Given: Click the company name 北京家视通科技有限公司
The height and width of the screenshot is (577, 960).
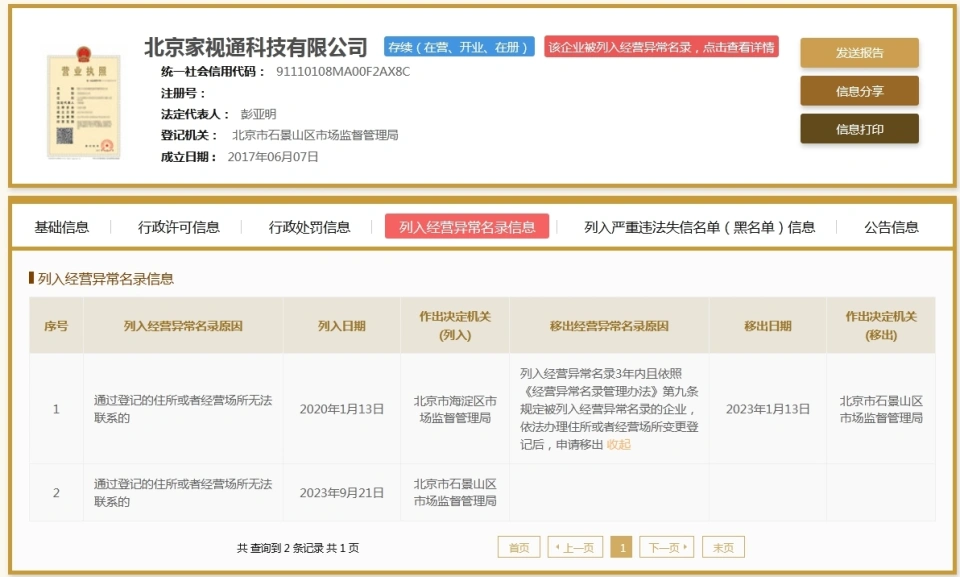Looking at the screenshot, I should coord(256,47).
